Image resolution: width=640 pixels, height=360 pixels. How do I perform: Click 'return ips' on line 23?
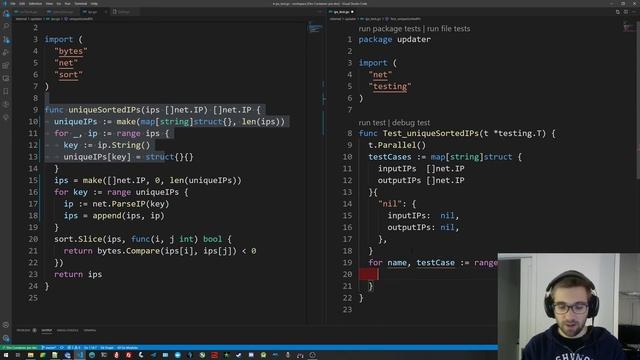tap(78, 274)
